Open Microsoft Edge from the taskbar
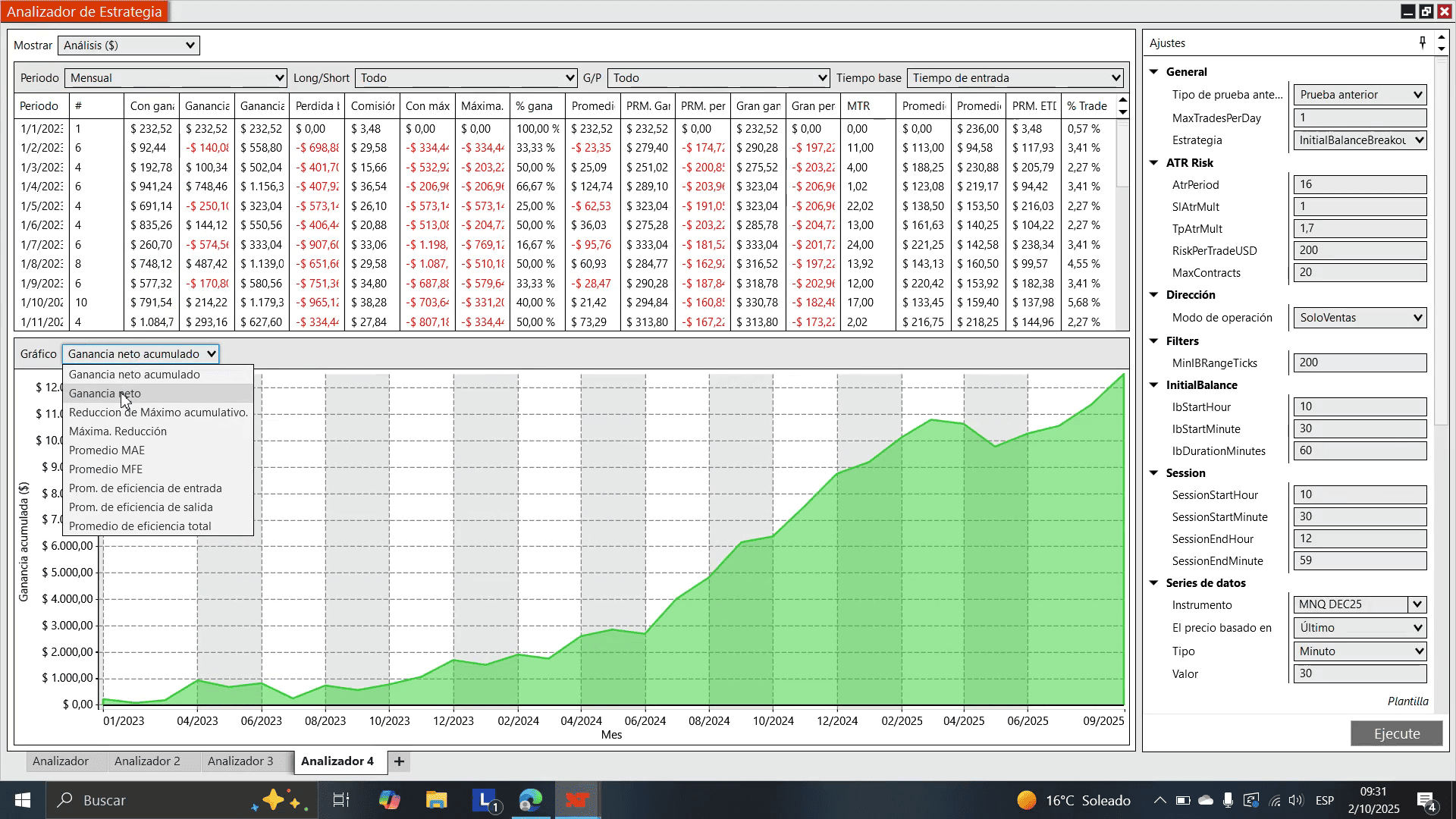This screenshot has height=819, width=1456. tap(531, 800)
